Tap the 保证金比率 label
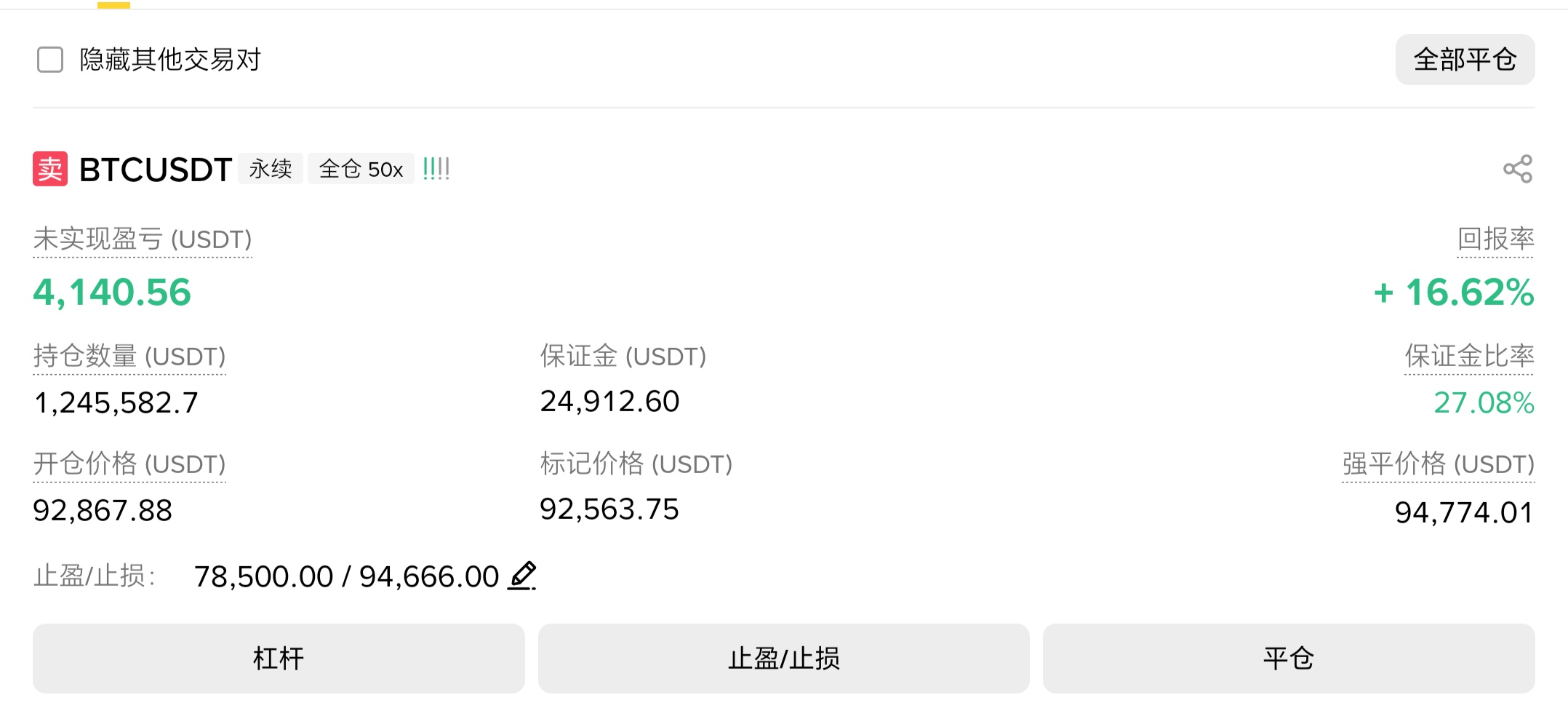 (1469, 357)
